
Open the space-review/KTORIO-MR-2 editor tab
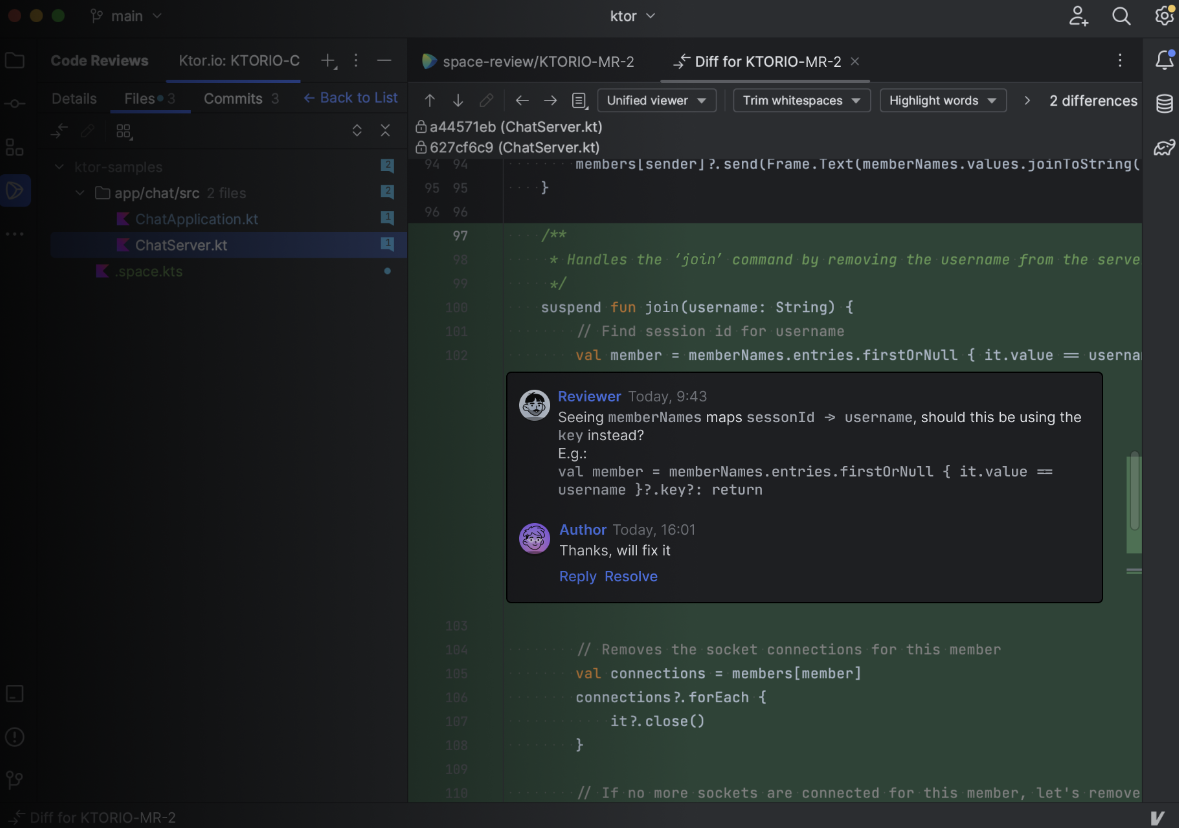click(x=528, y=62)
